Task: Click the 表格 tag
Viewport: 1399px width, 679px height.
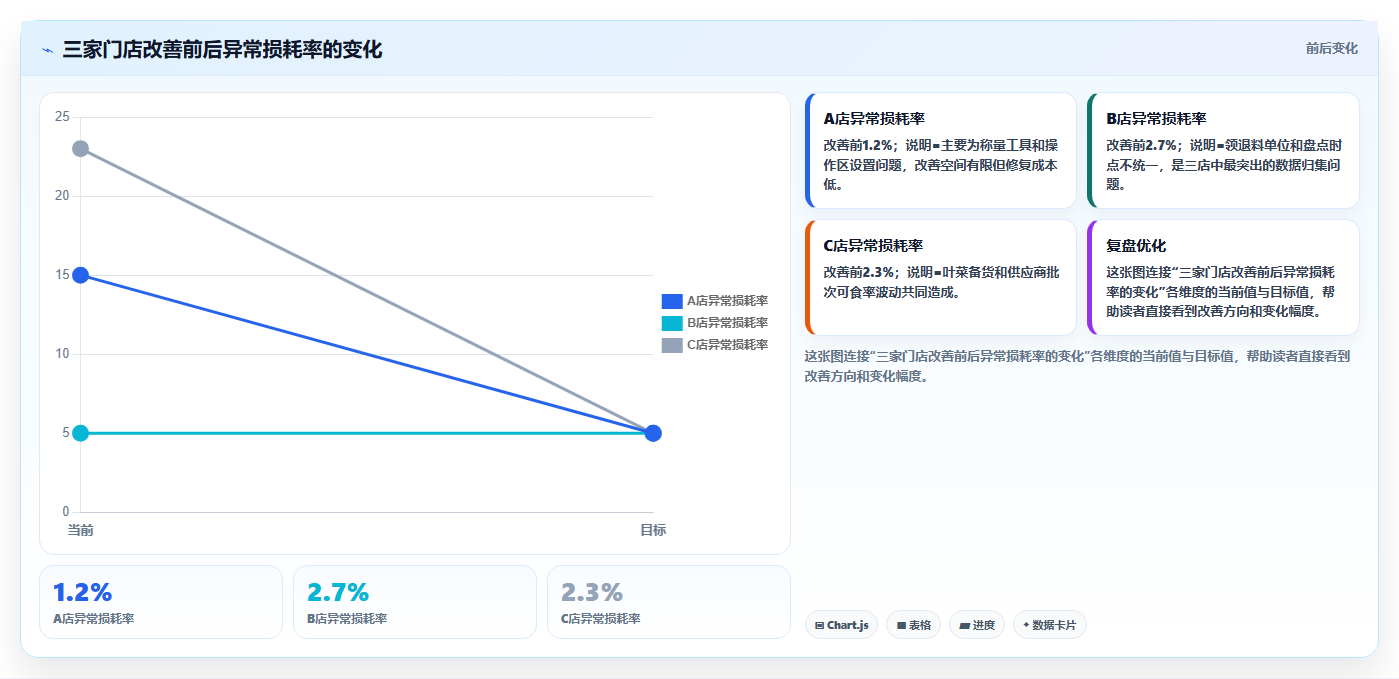Action: [x=914, y=625]
